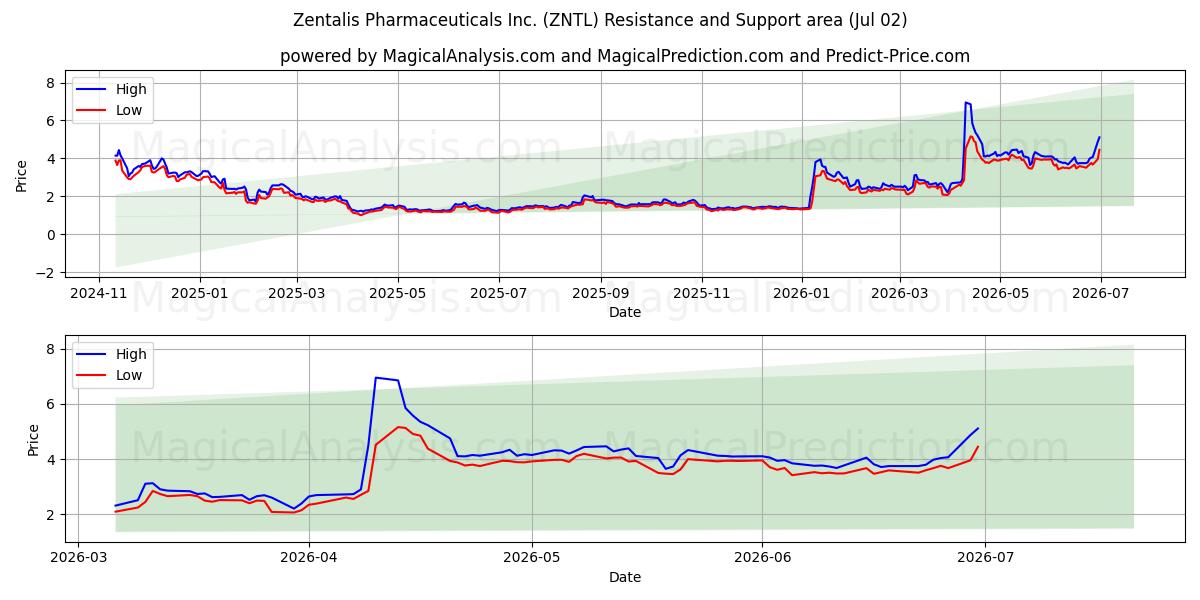Click the chart title mentioning Zentalis Pharmaceuticals
Viewport: 1200px width, 600px height.
pos(600,20)
